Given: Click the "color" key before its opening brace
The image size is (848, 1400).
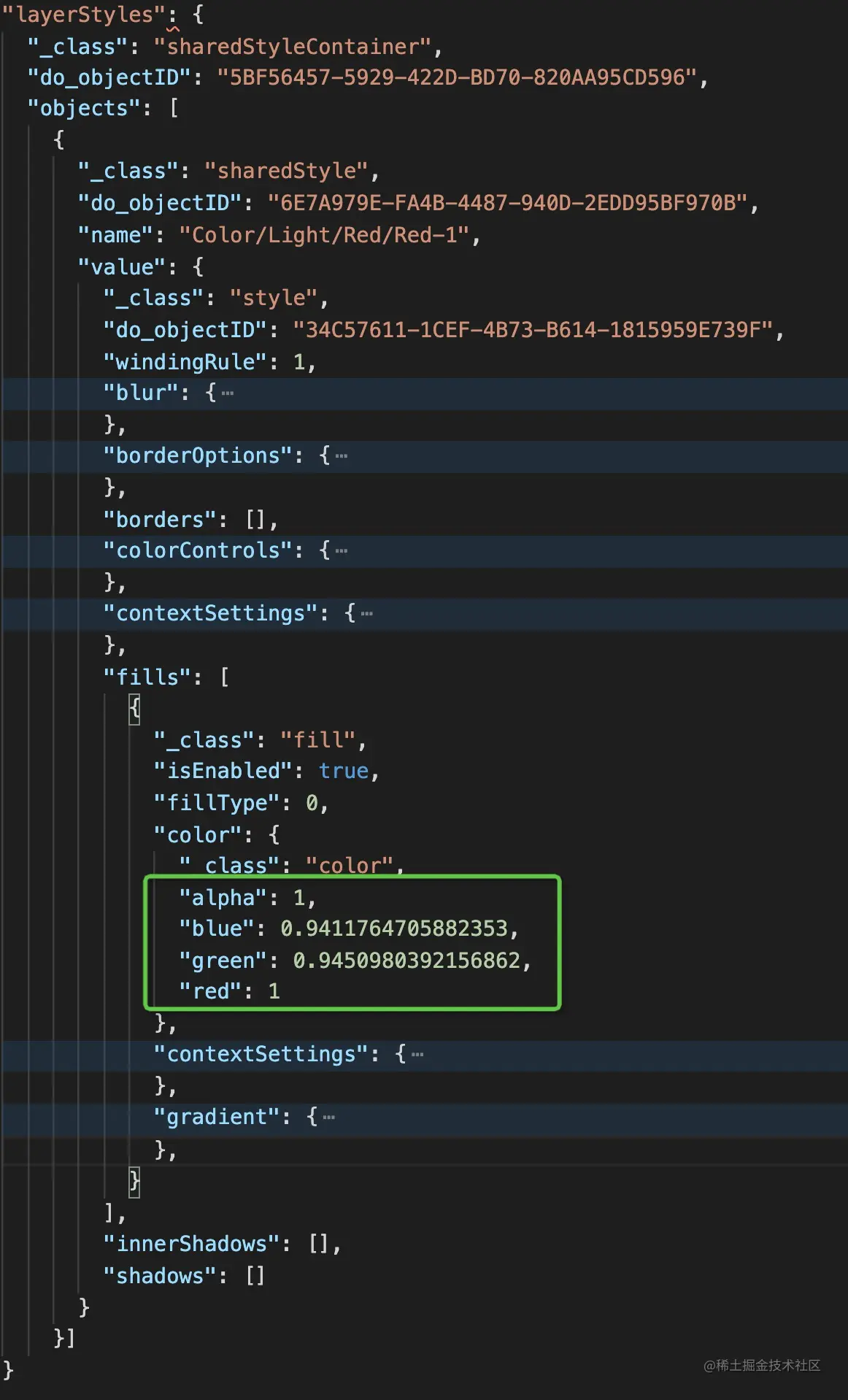Looking at the screenshot, I should coord(198,835).
